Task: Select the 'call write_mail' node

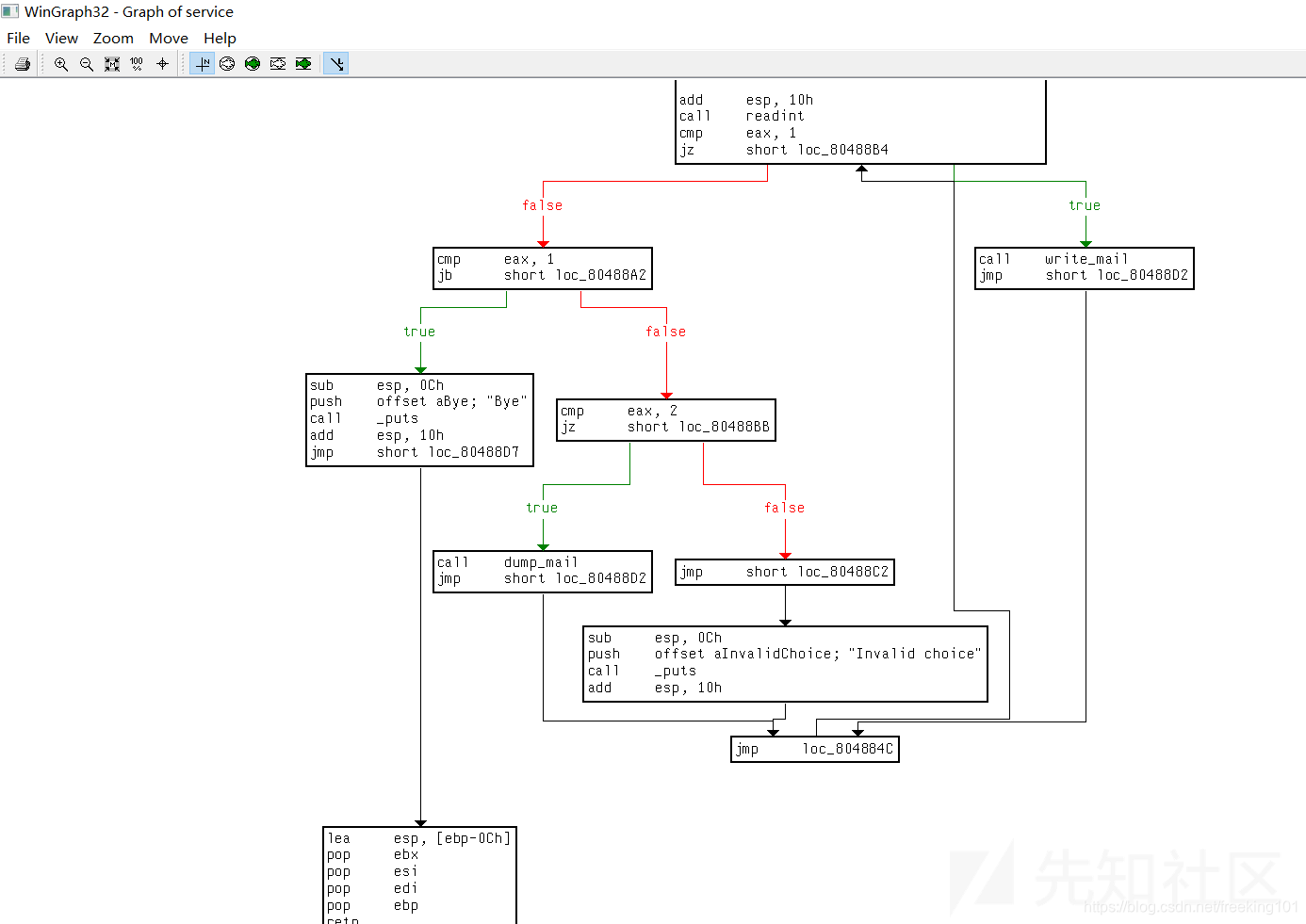Action: pyautogui.click(x=1085, y=268)
